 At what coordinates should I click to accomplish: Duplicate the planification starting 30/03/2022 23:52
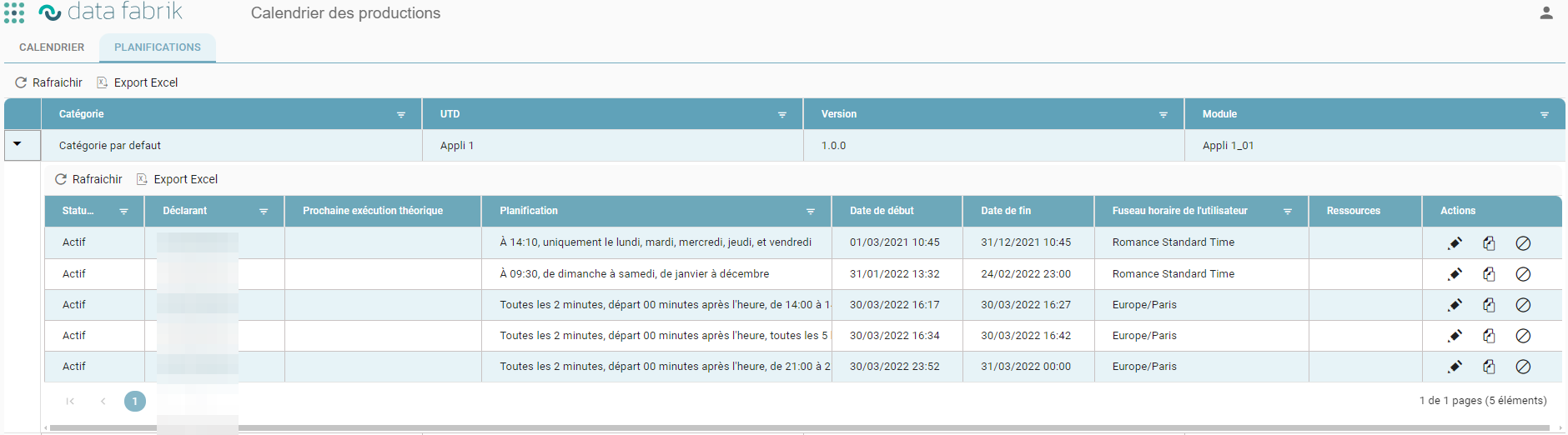pyautogui.click(x=1489, y=367)
